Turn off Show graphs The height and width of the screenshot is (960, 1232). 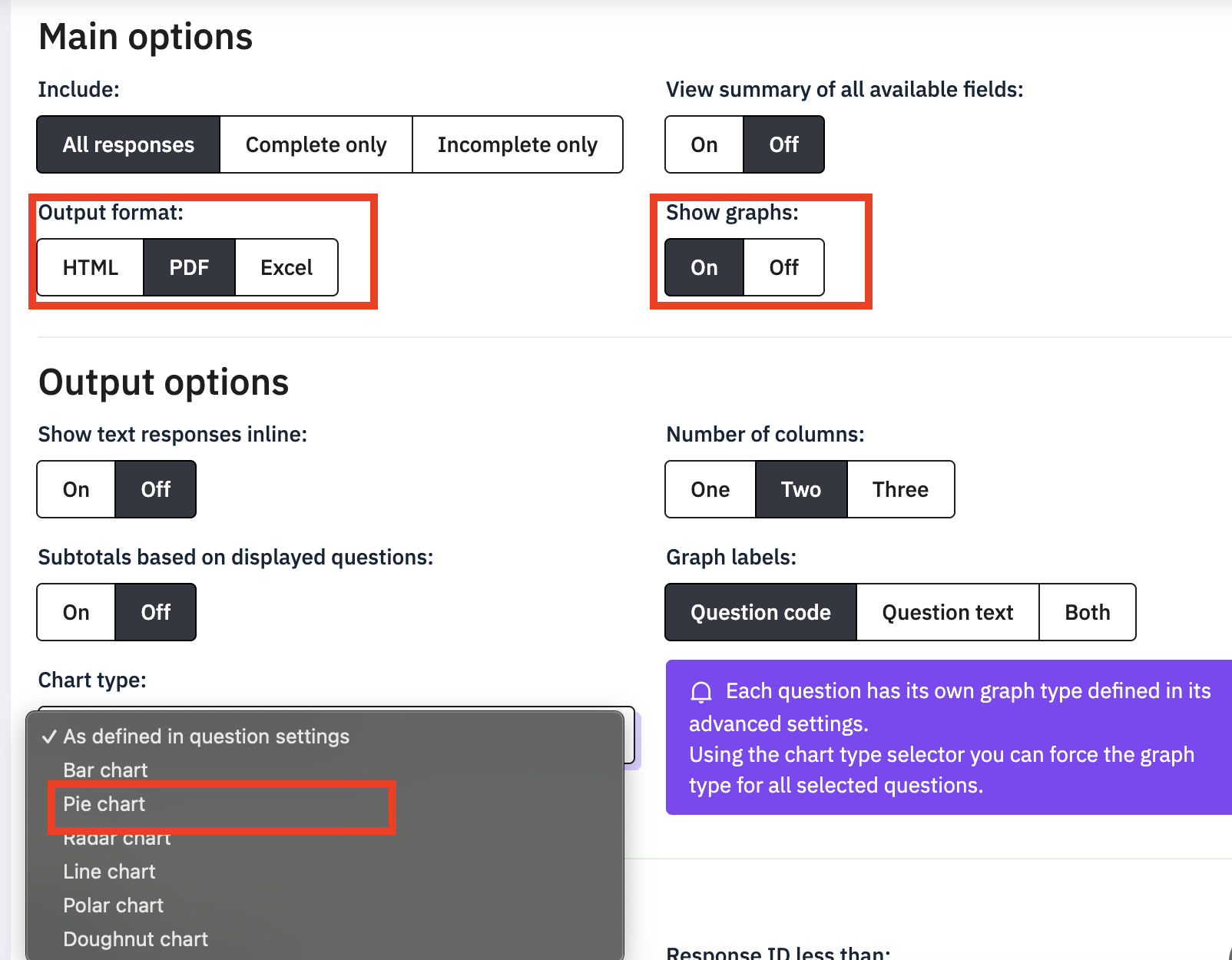[x=783, y=267]
